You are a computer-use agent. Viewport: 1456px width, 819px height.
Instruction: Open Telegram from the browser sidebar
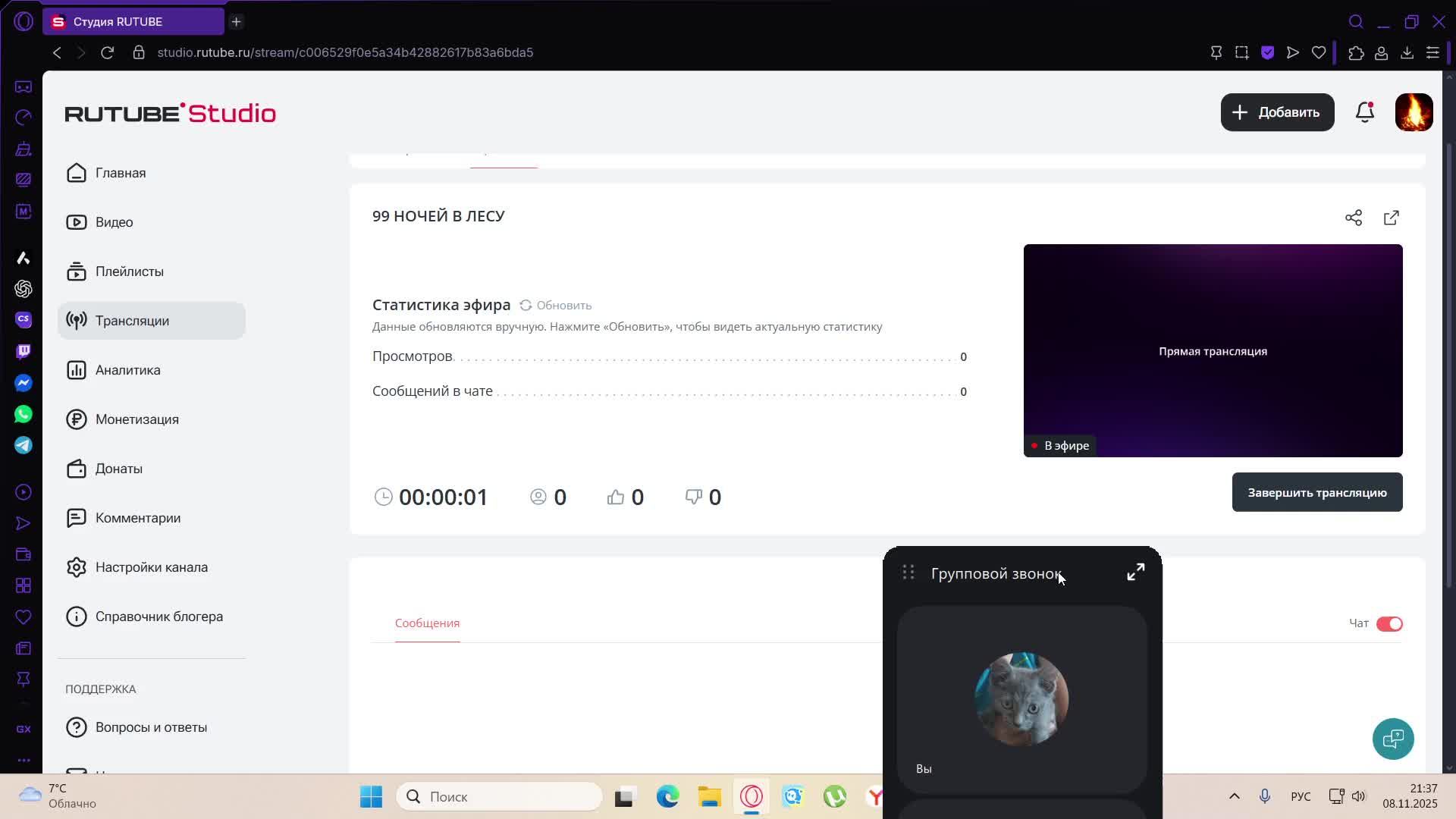click(x=24, y=445)
